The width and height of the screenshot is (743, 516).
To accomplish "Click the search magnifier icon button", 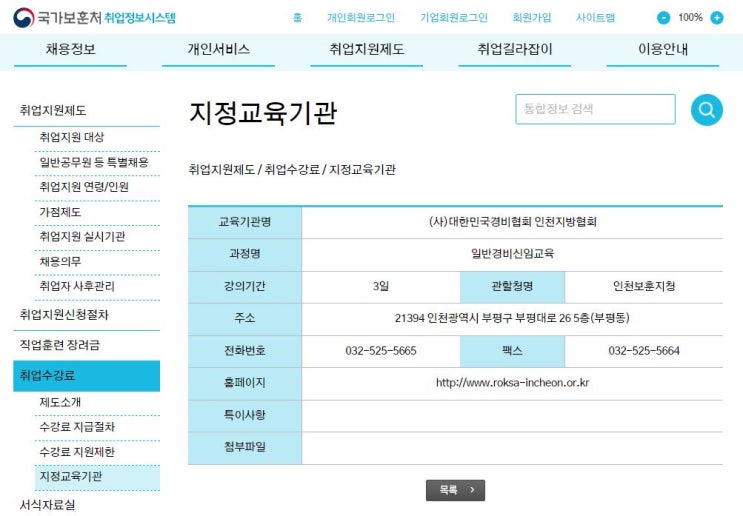I will [706, 110].
